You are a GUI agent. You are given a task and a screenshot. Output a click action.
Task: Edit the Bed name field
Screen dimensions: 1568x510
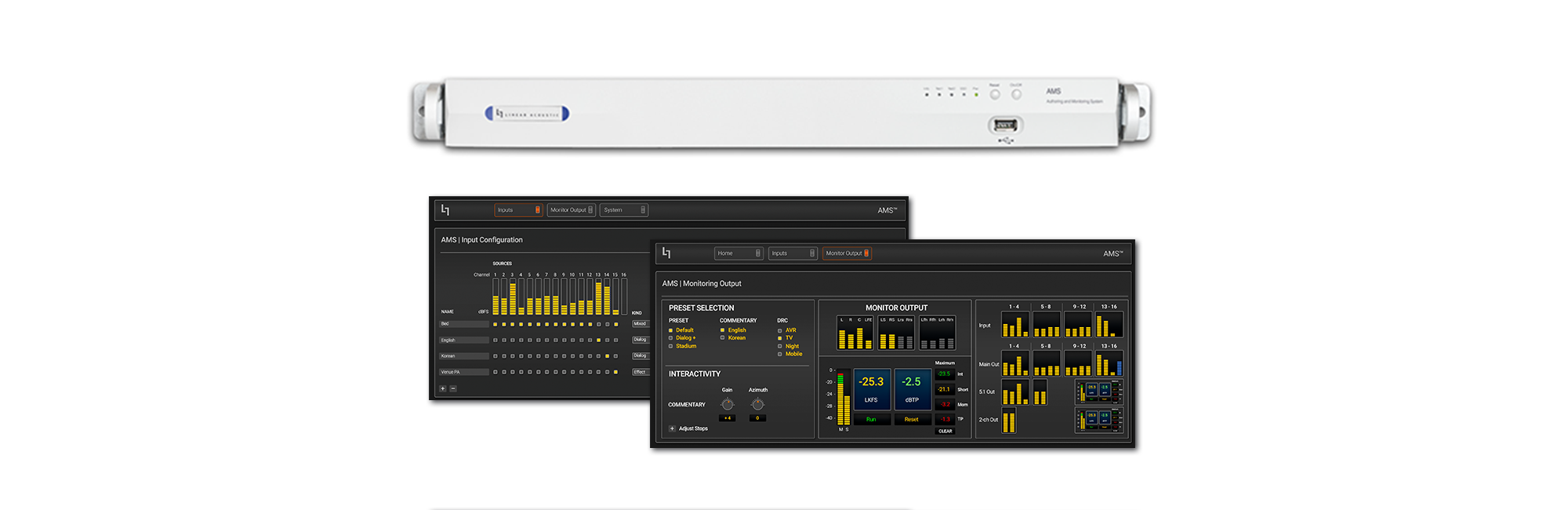[x=464, y=323]
